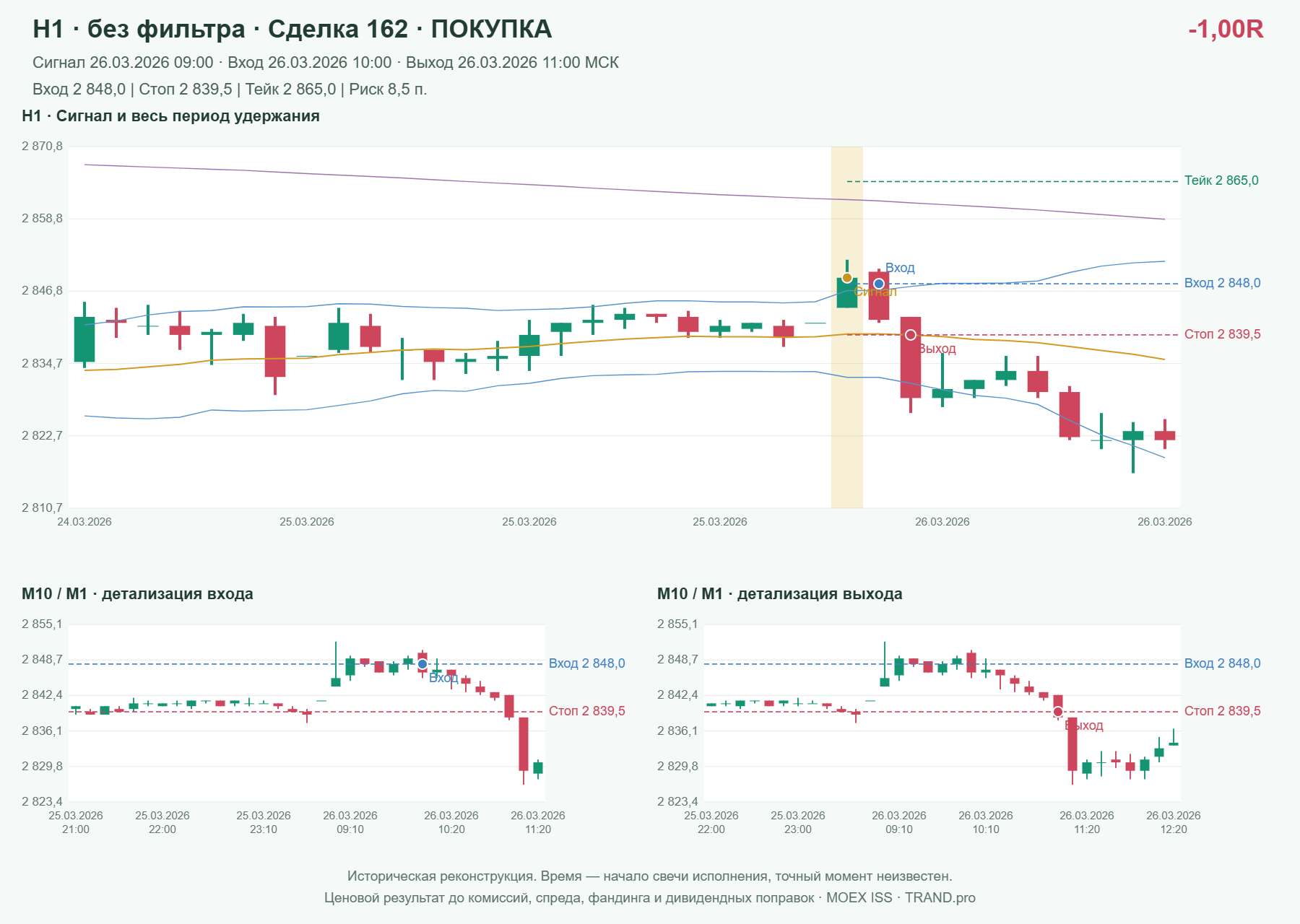Select the blue entry dot in entry-detail chart
1300x924 pixels.
[422, 664]
